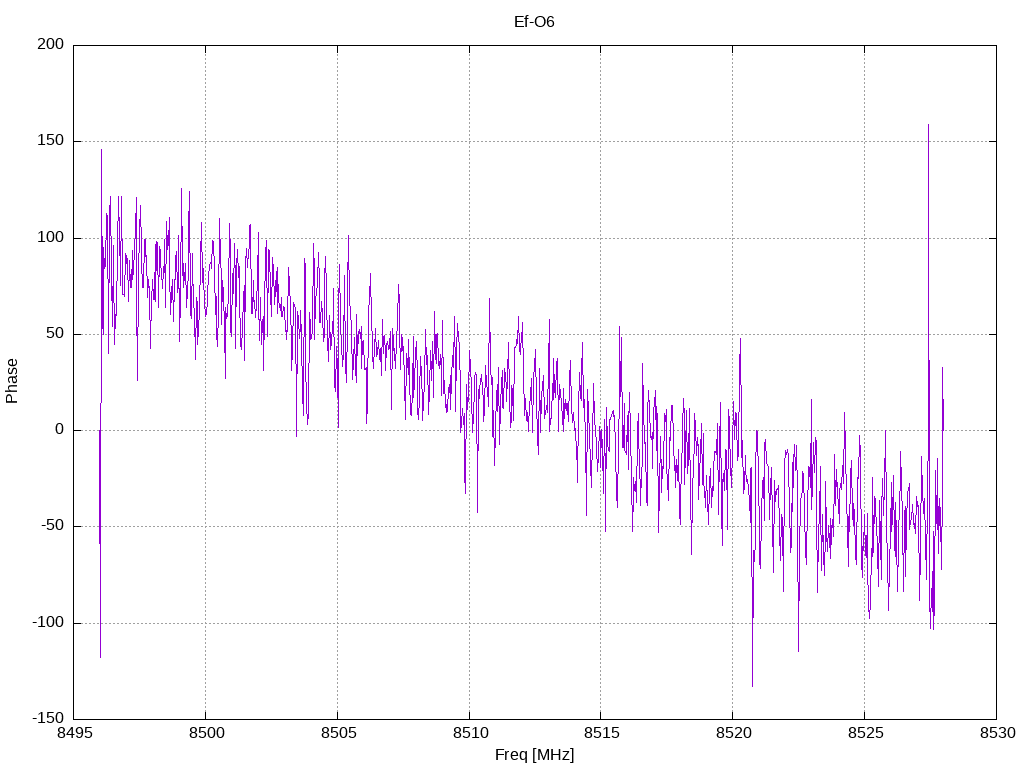Image resolution: width=1024 pixels, height=768 pixels.
Task: Select y-axis tick value -50
Action: coord(53,526)
